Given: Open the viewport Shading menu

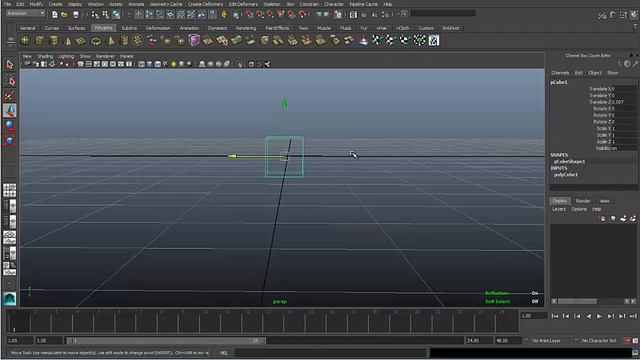Looking at the screenshot, I should [45, 56].
